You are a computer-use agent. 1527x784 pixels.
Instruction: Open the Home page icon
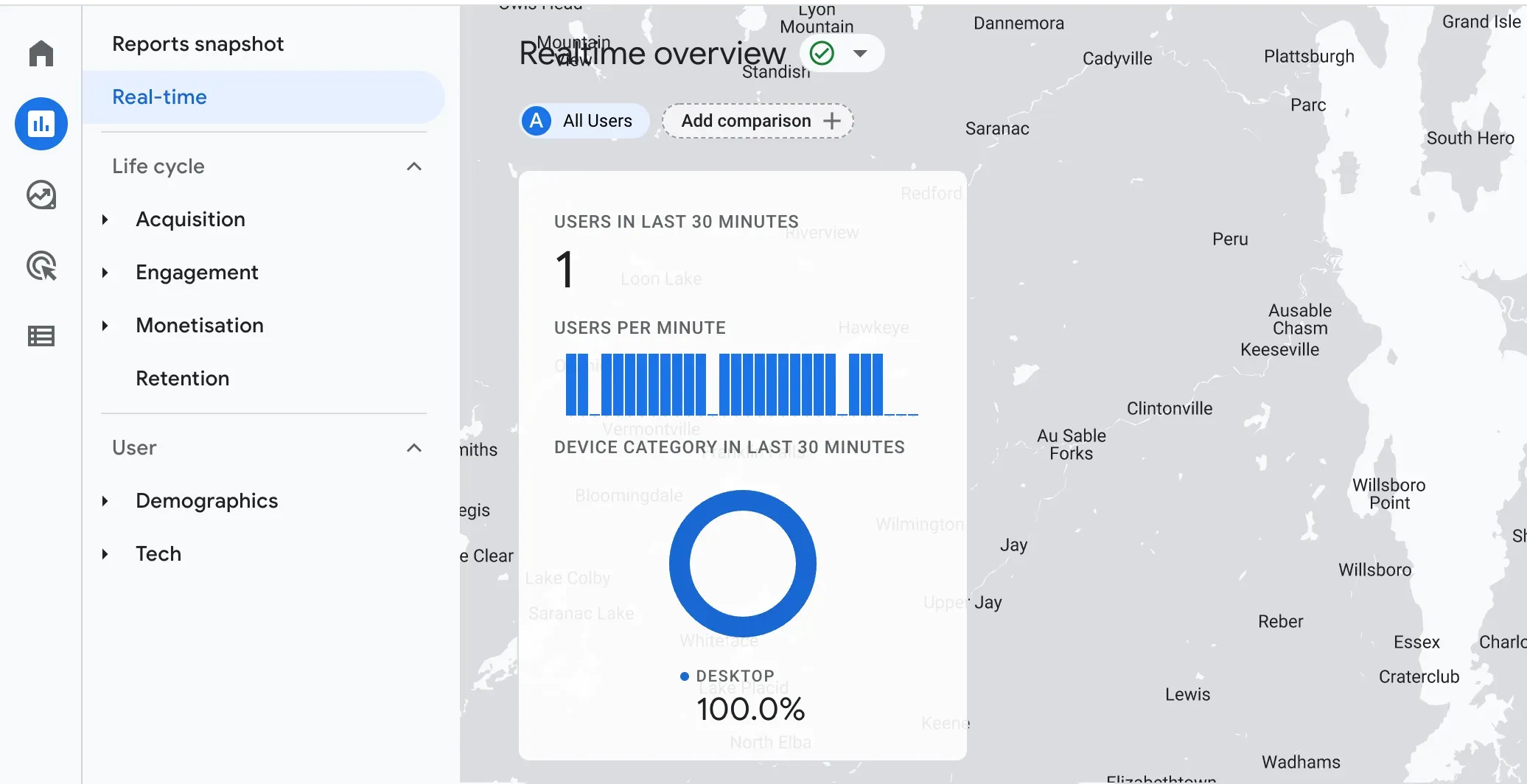(41, 52)
